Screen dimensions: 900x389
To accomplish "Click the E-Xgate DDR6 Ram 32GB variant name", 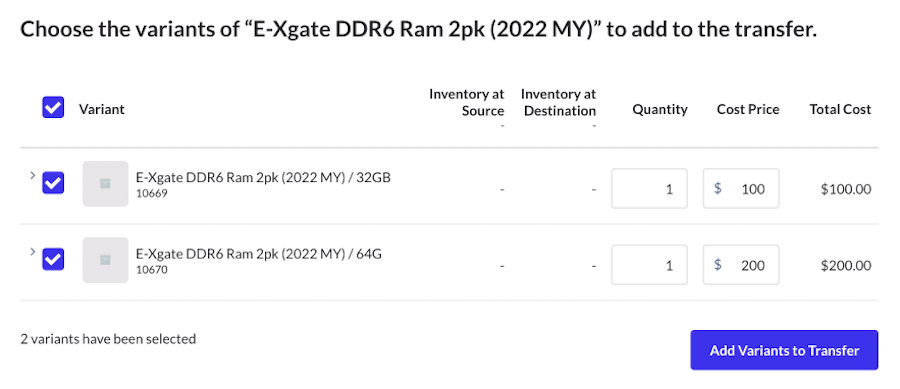I will pyautogui.click(x=263, y=177).
